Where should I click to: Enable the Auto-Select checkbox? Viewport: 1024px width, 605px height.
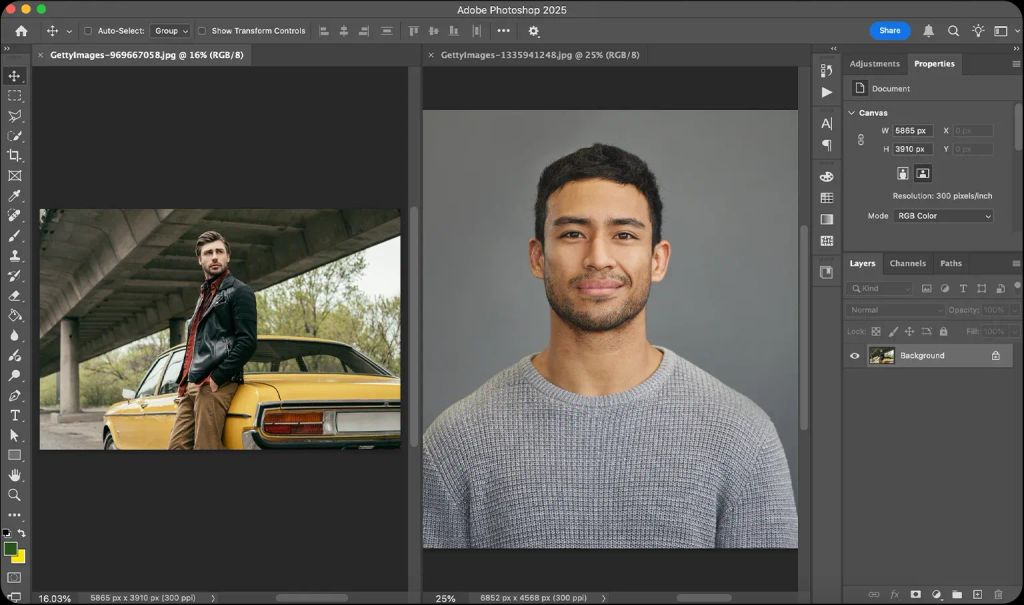[87, 31]
